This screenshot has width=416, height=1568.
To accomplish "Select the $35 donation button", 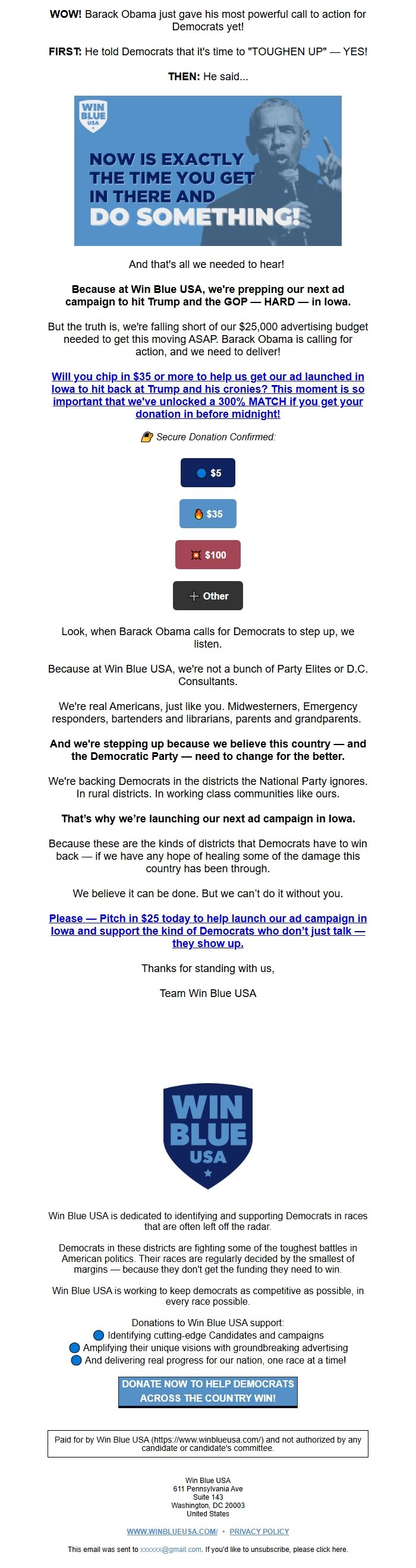I will click(x=207, y=514).
